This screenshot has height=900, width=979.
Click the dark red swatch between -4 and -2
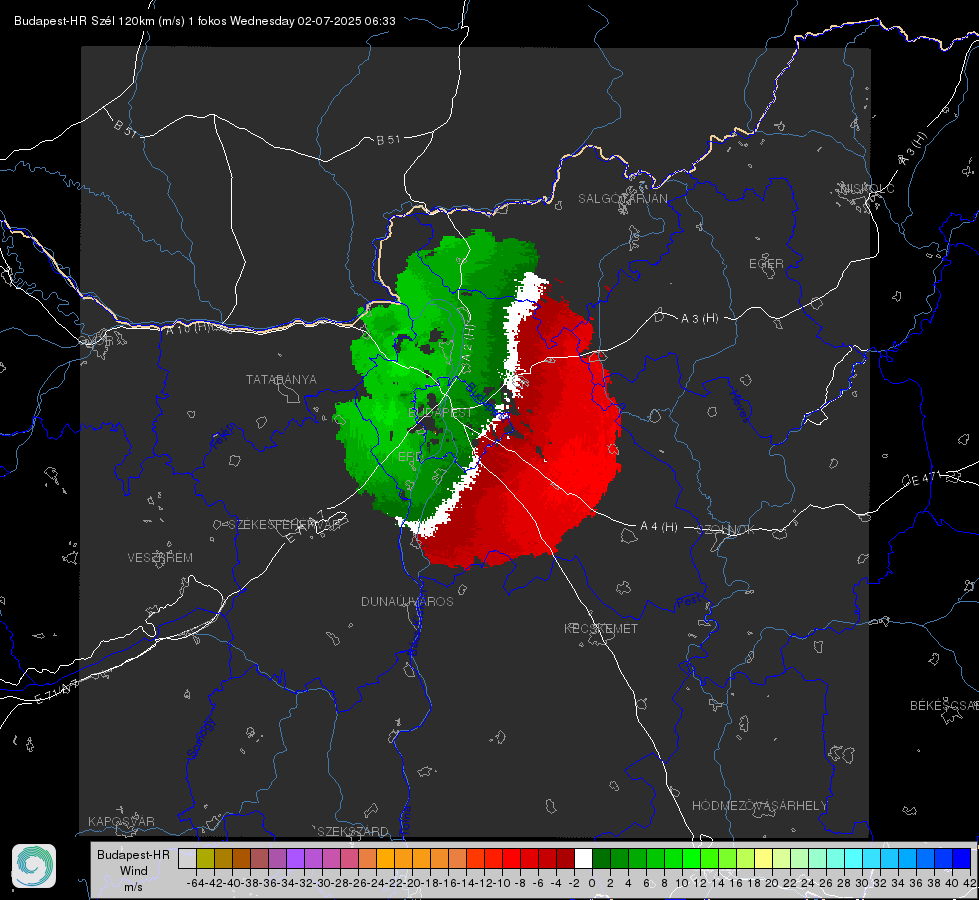point(565,858)
